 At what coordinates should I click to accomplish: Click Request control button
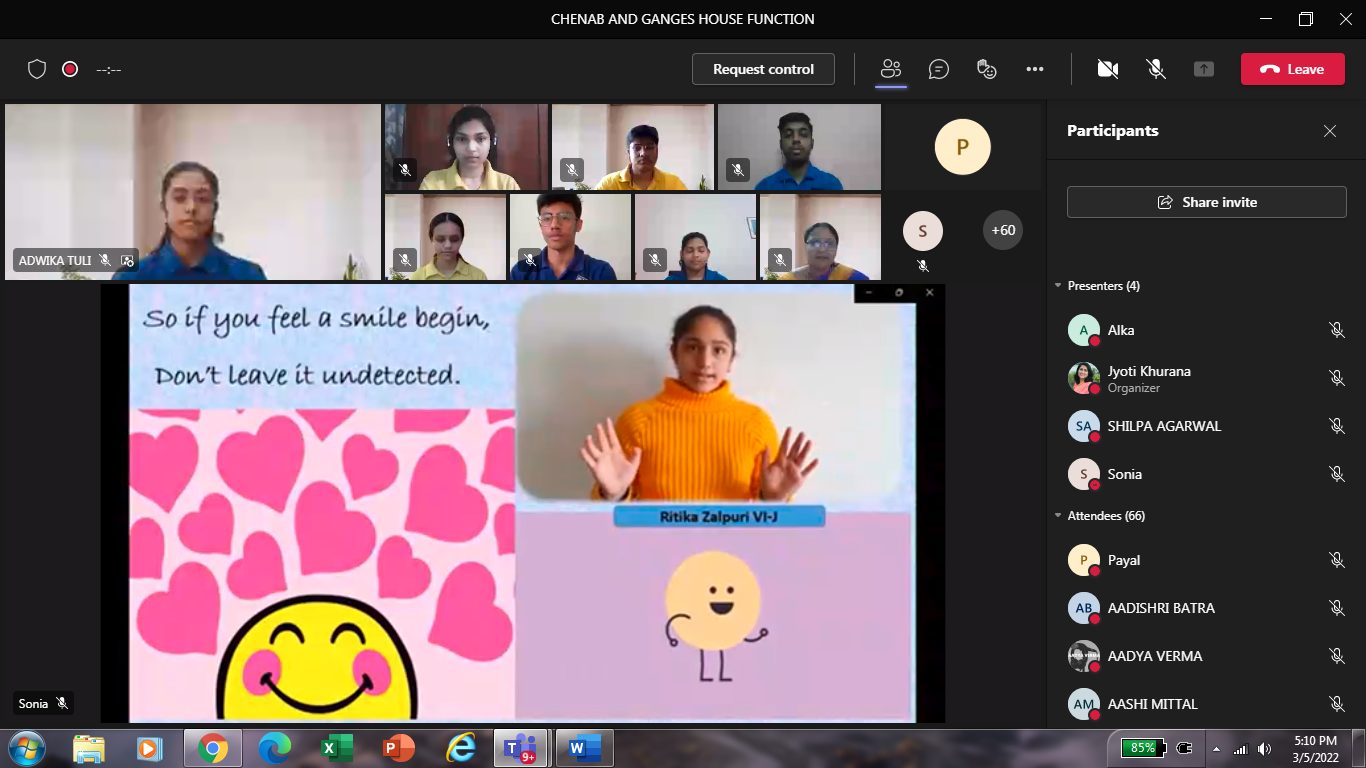tap(763, 69)
